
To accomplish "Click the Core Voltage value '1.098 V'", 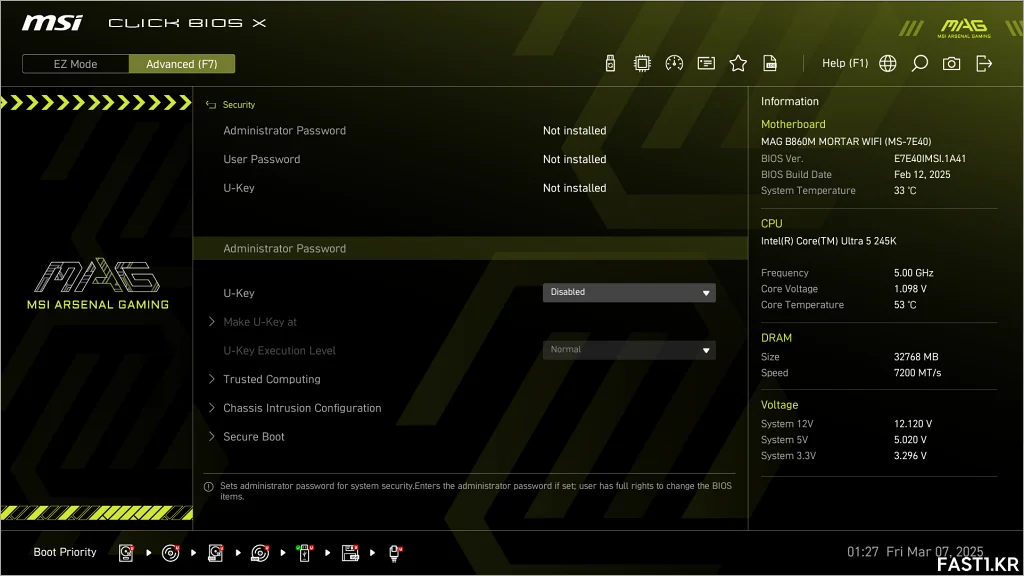I will (x=910, y=289).
